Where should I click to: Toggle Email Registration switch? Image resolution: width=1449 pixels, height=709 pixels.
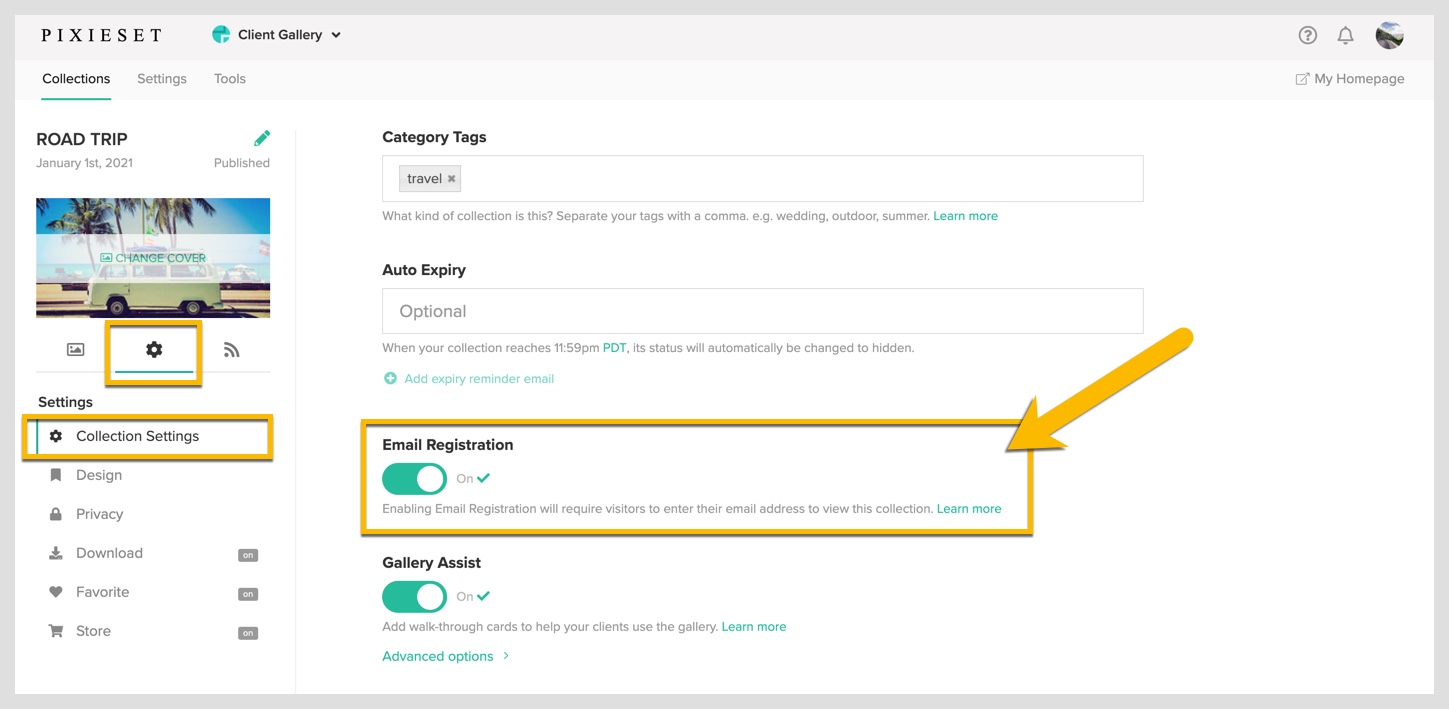tap(414, 479)
